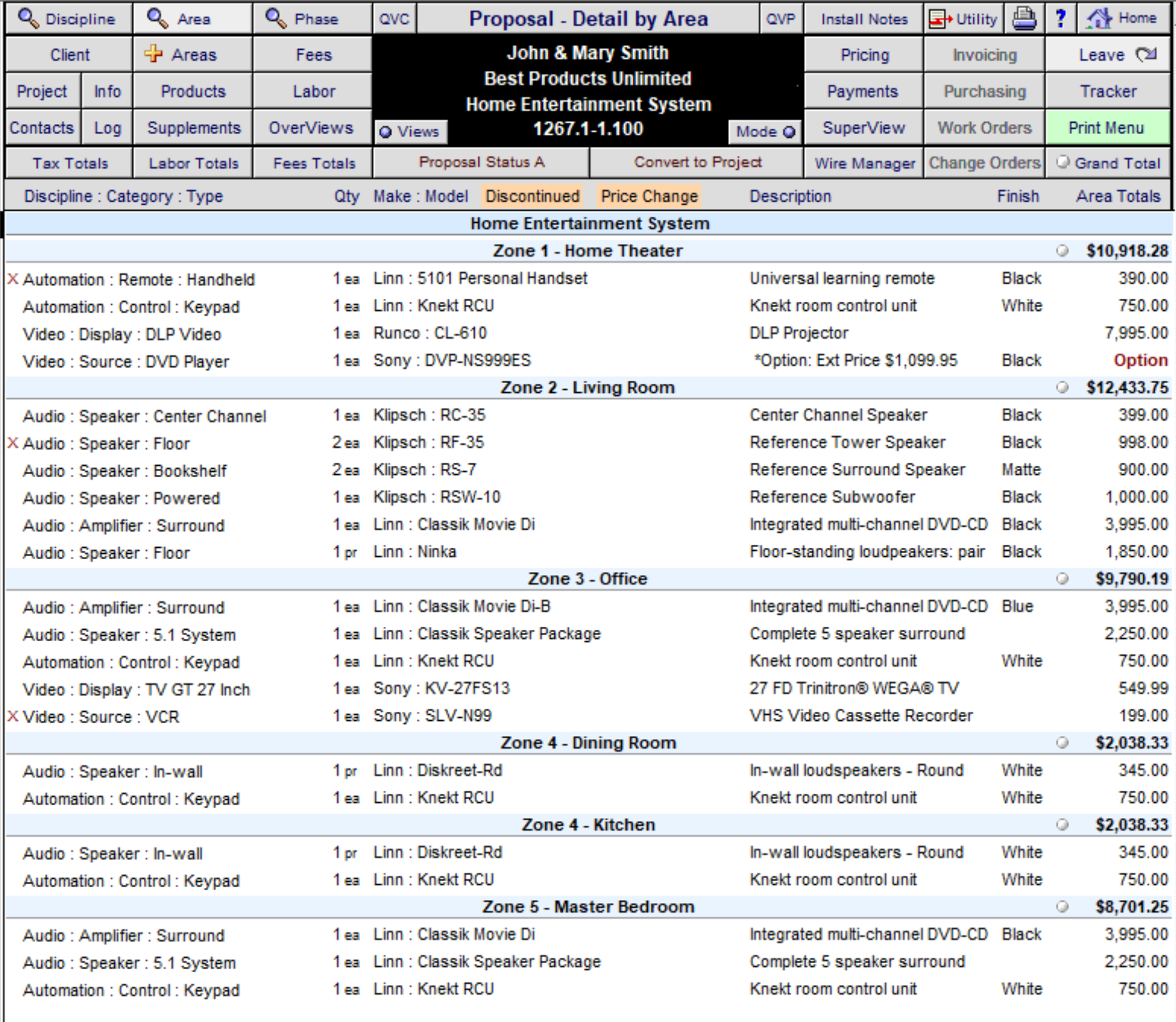Click red X beside Automation Remote Handheld

pyautogui.click(x=13, y=279)
